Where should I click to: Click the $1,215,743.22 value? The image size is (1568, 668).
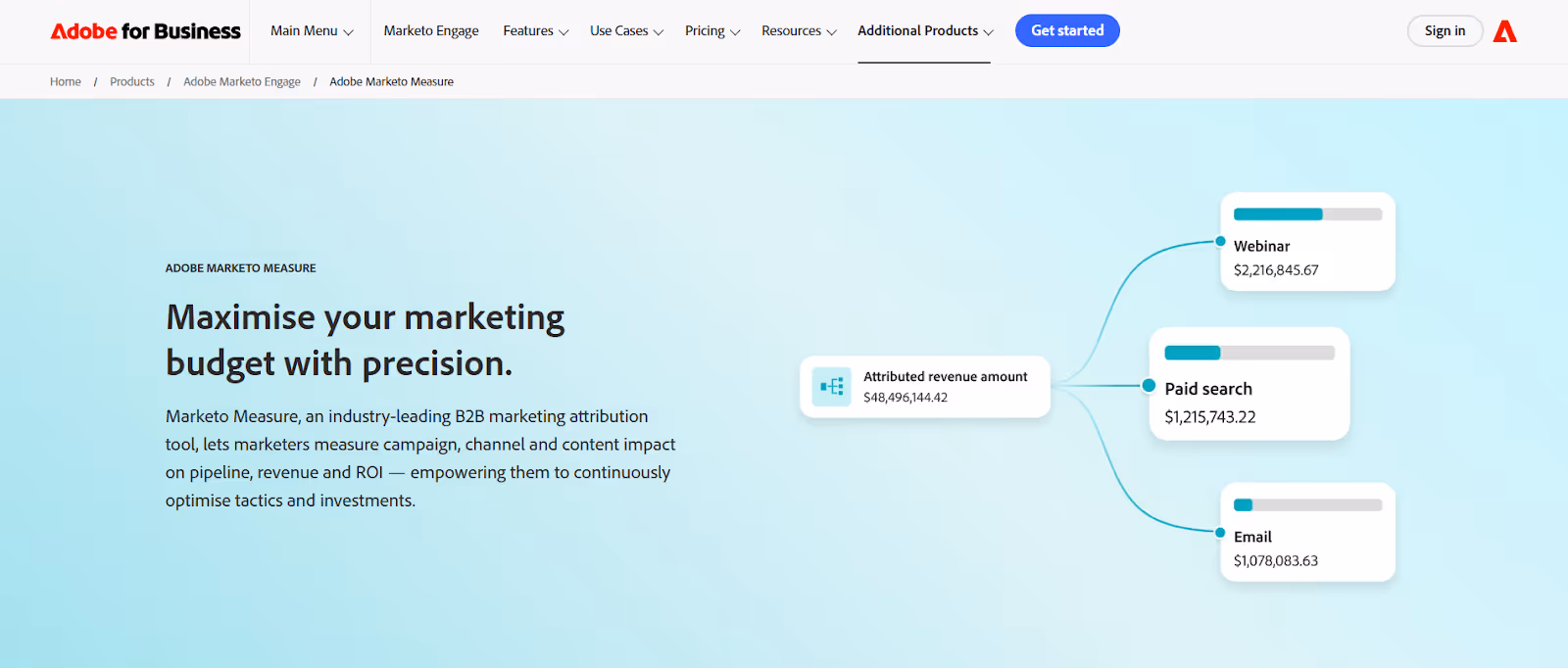[x=1210, y=417]
